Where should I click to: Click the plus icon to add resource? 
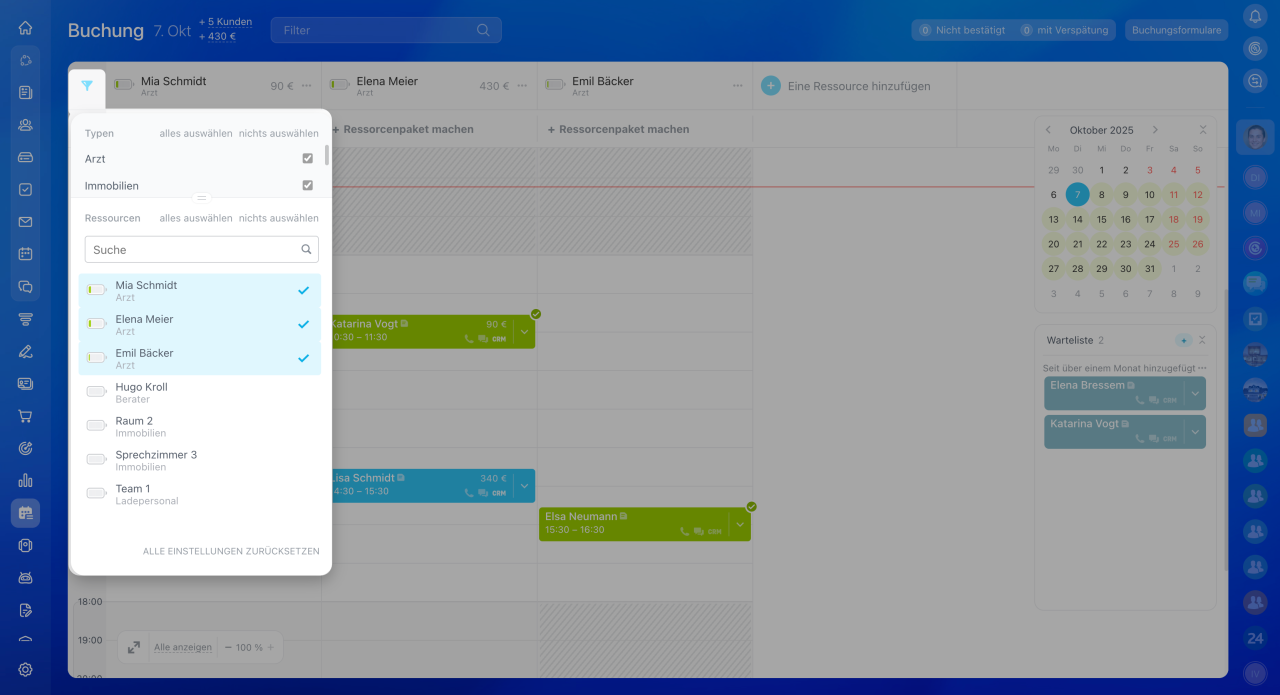point(770,86)
